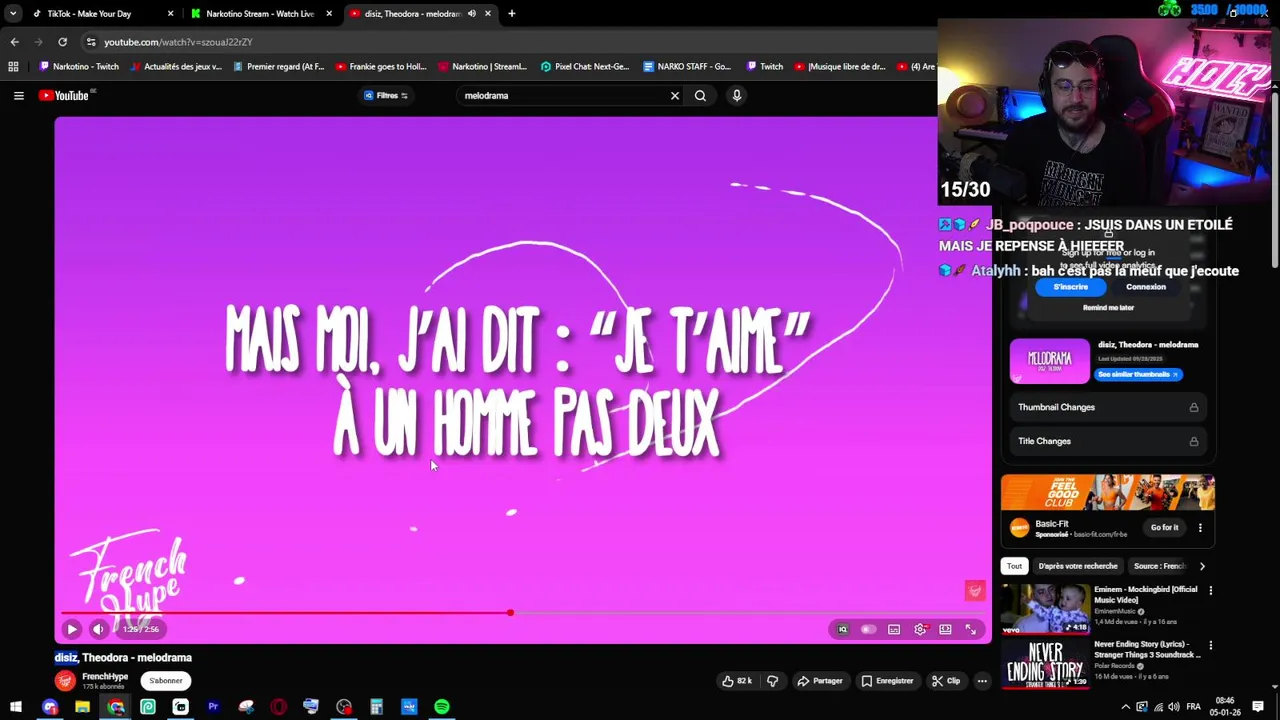Screen dimensions: 1280x720
Task: Select the Tout filter chip
Action: [x=1014, y=566]
